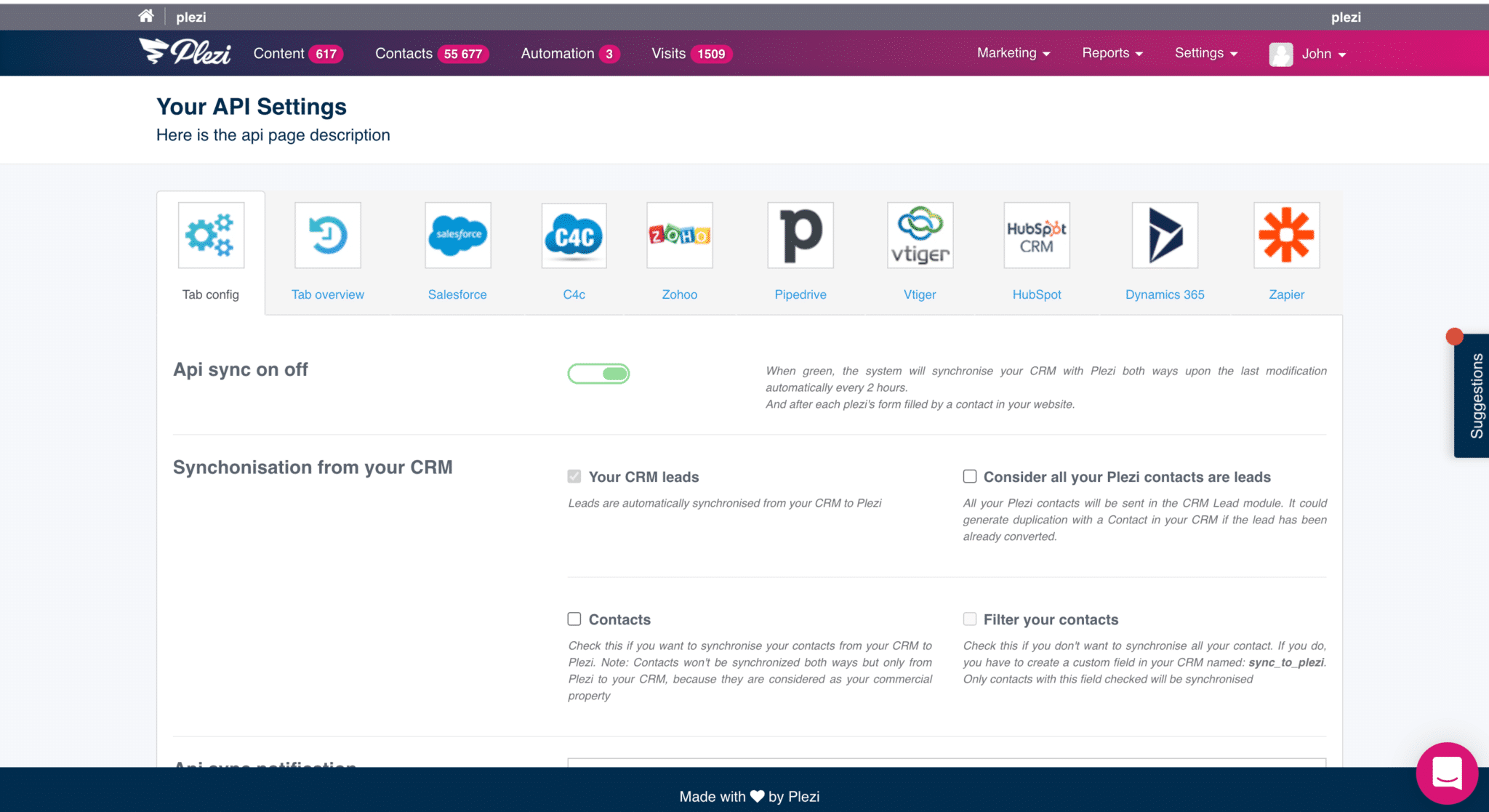Click the Contacts 55 677 count badge
This screenshot has width=1489, height=812.
[463, 54]
